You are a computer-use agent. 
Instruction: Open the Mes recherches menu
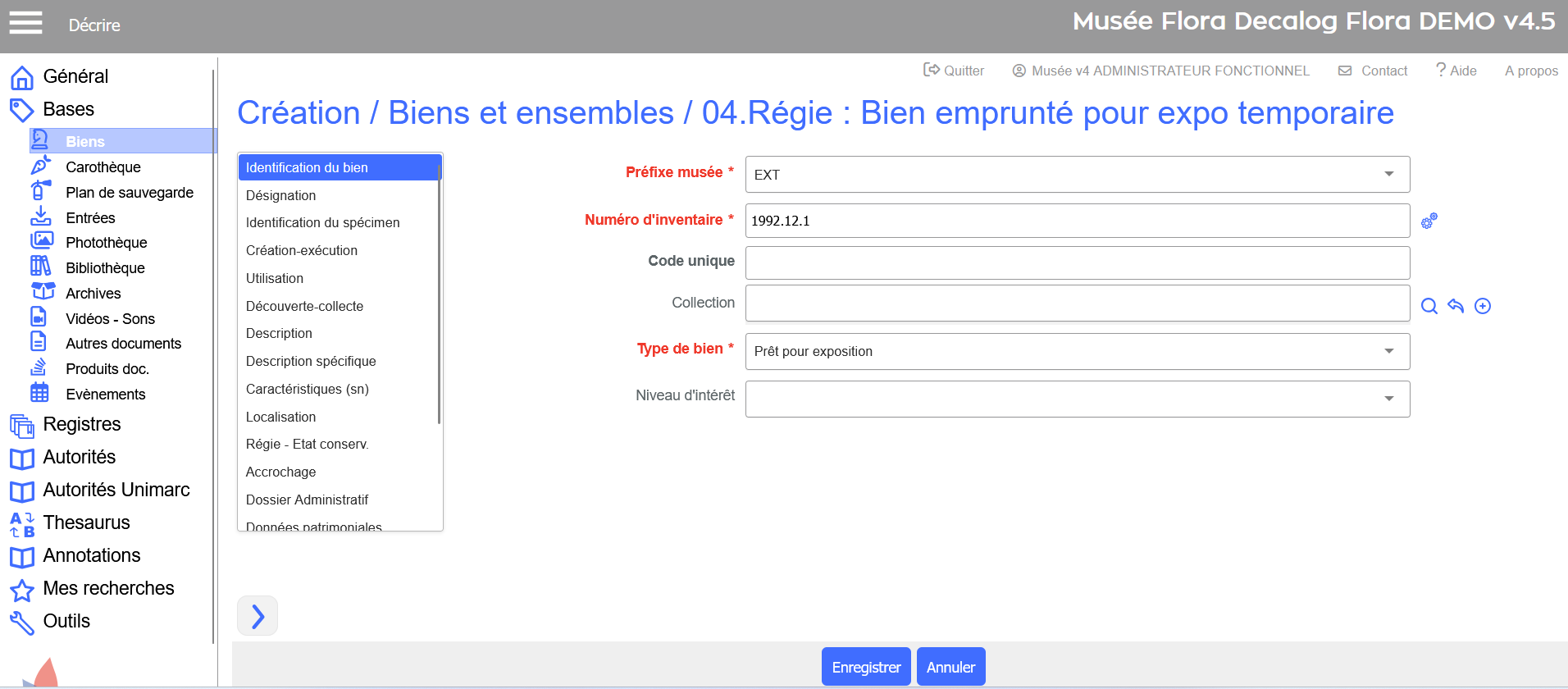[x=108, y=588]
